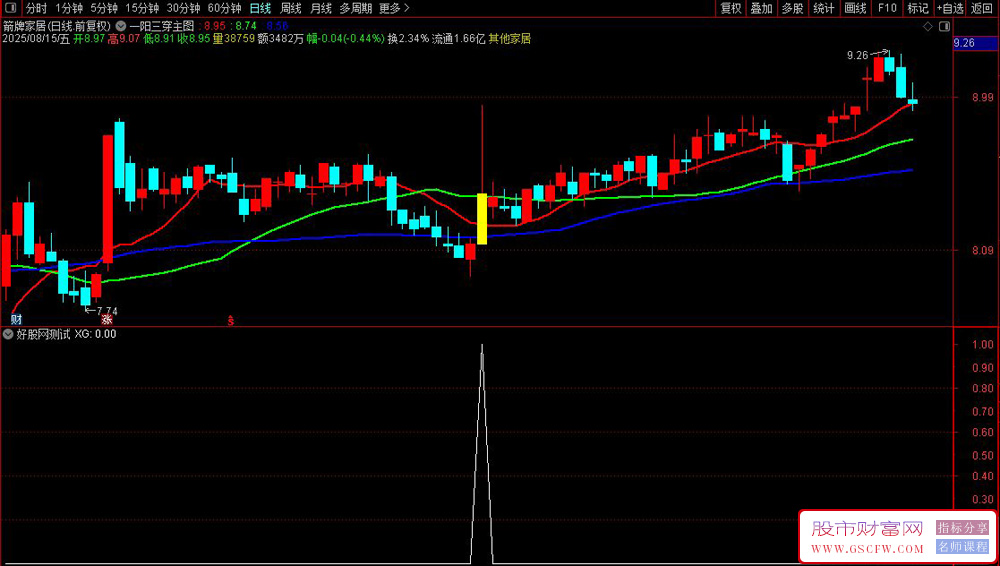Open the 多股 multi-stock view
Image resolution: width=1000 pixels, height=566 pixels.
click(x=793, y=8)
